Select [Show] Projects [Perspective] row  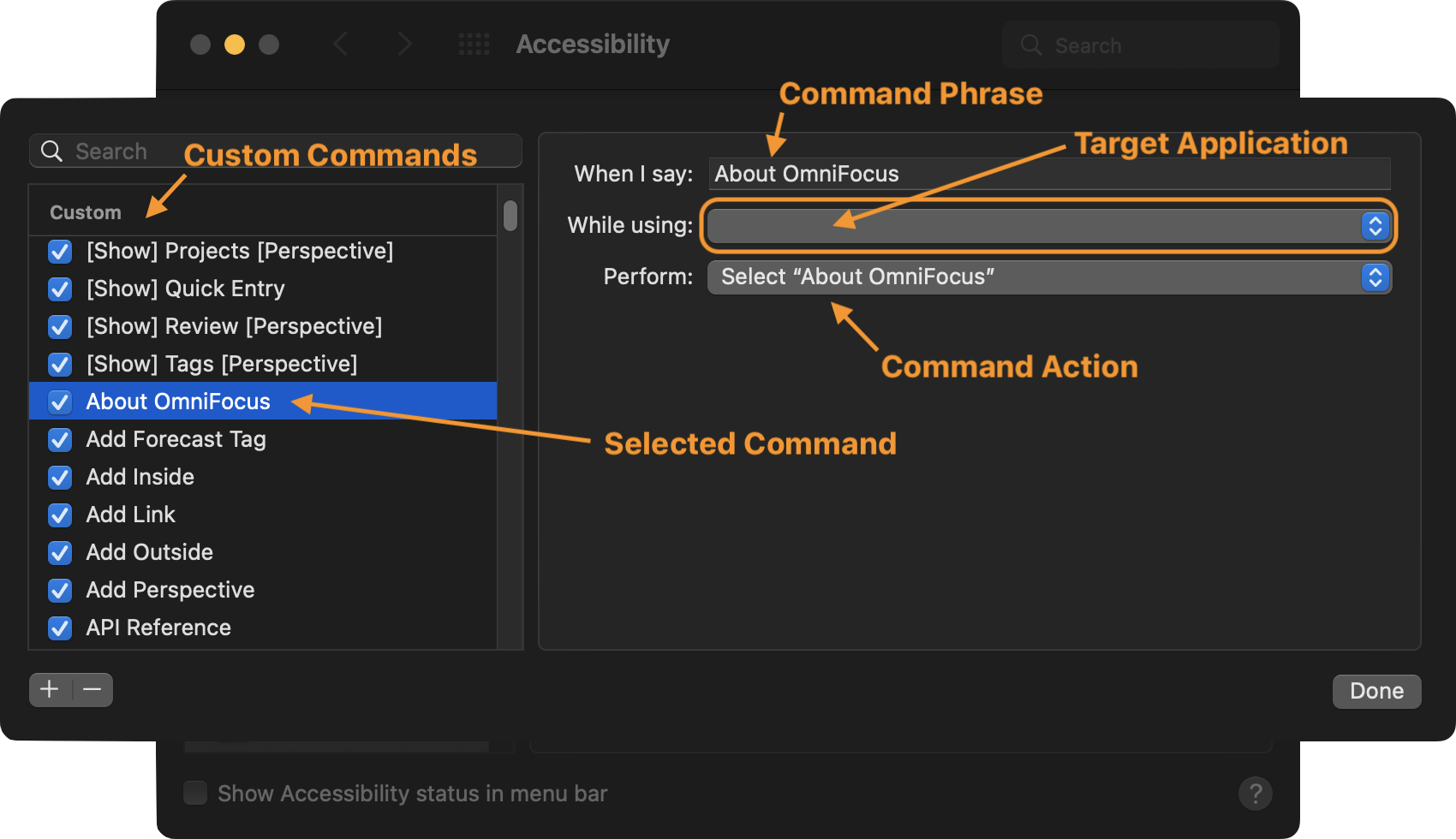(x=263, y=251)
